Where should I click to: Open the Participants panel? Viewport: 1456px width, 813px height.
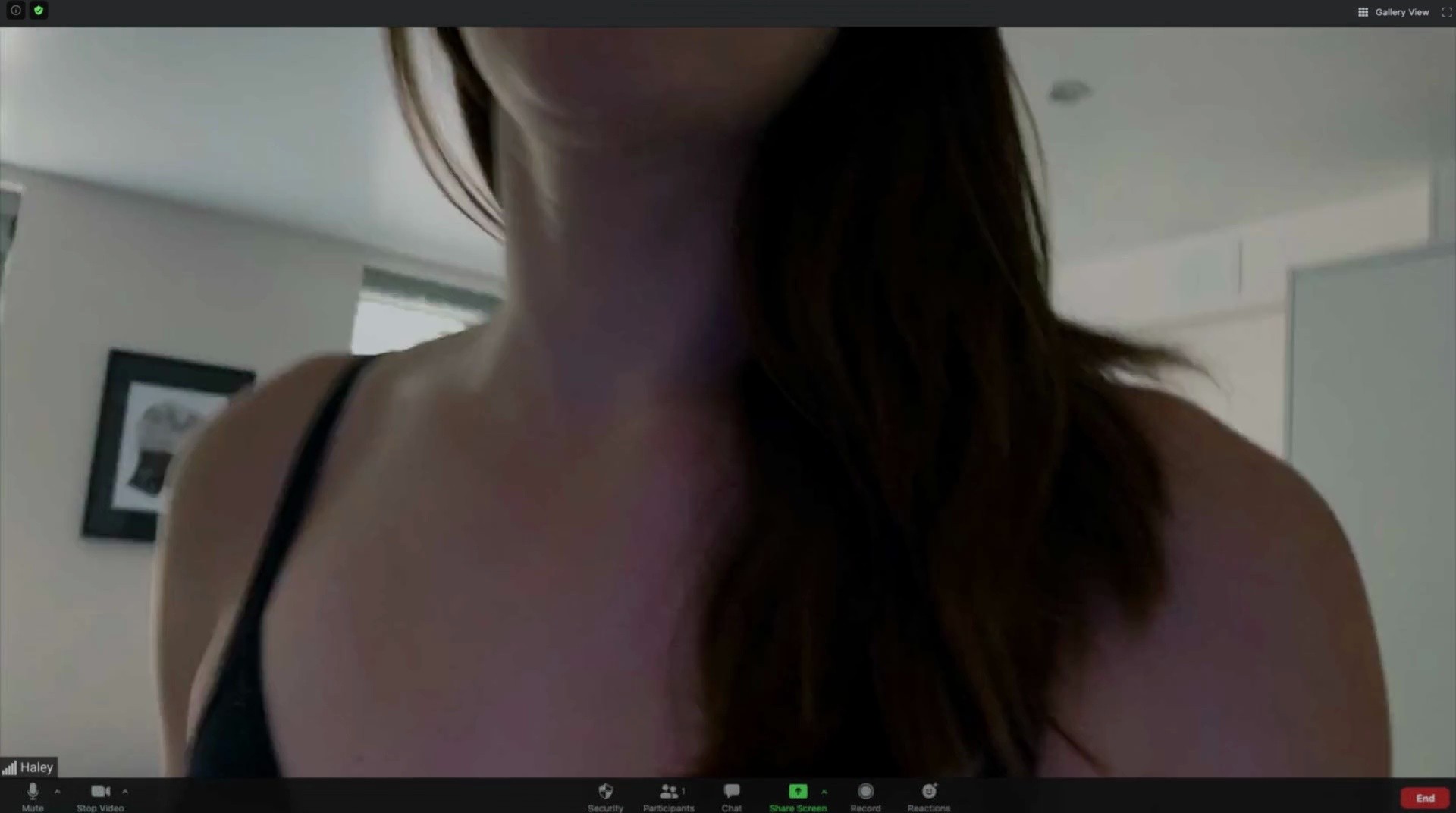tap(668, 797)
